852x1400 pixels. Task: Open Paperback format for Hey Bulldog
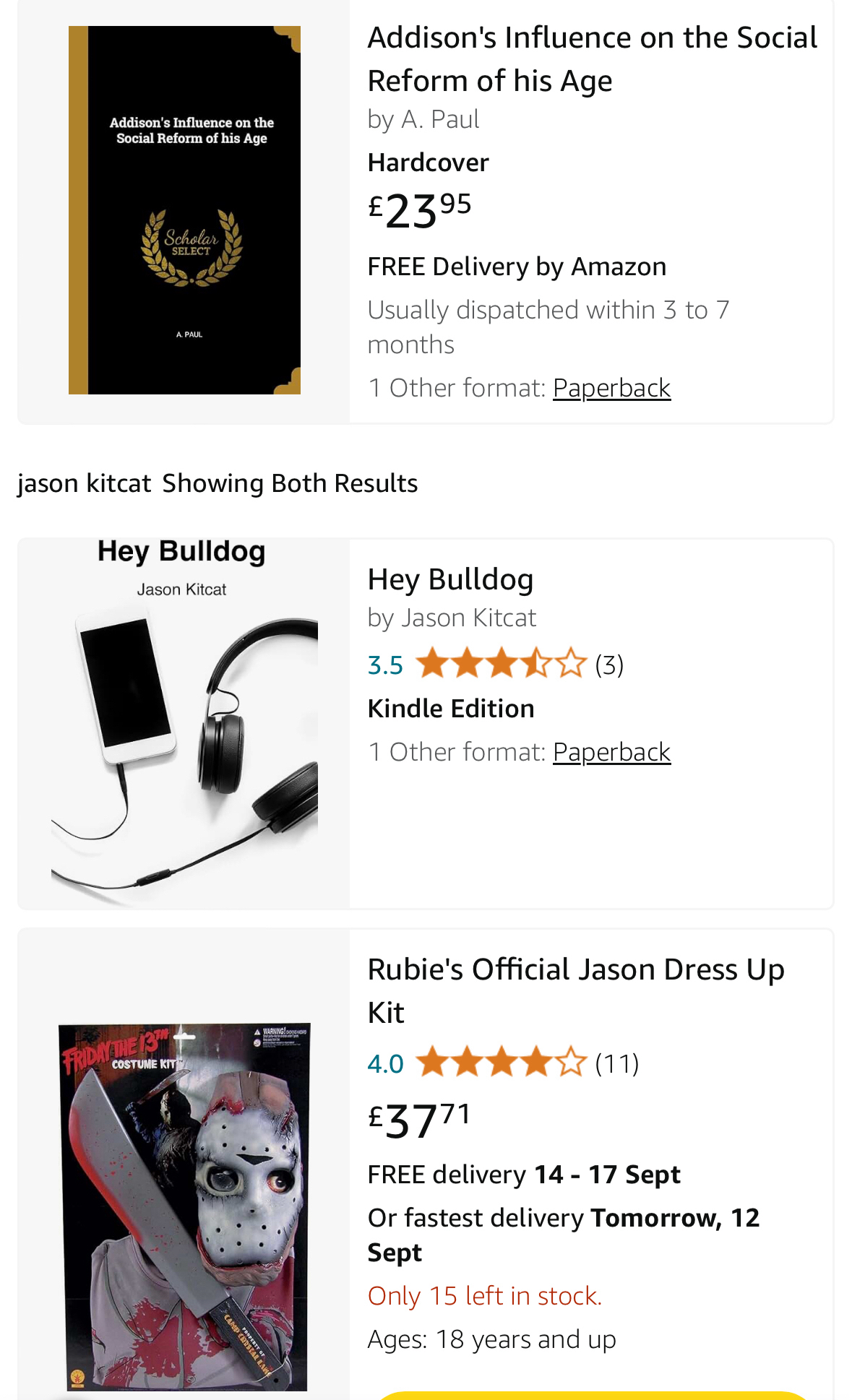pyautogui.click(x=611, y=752)
